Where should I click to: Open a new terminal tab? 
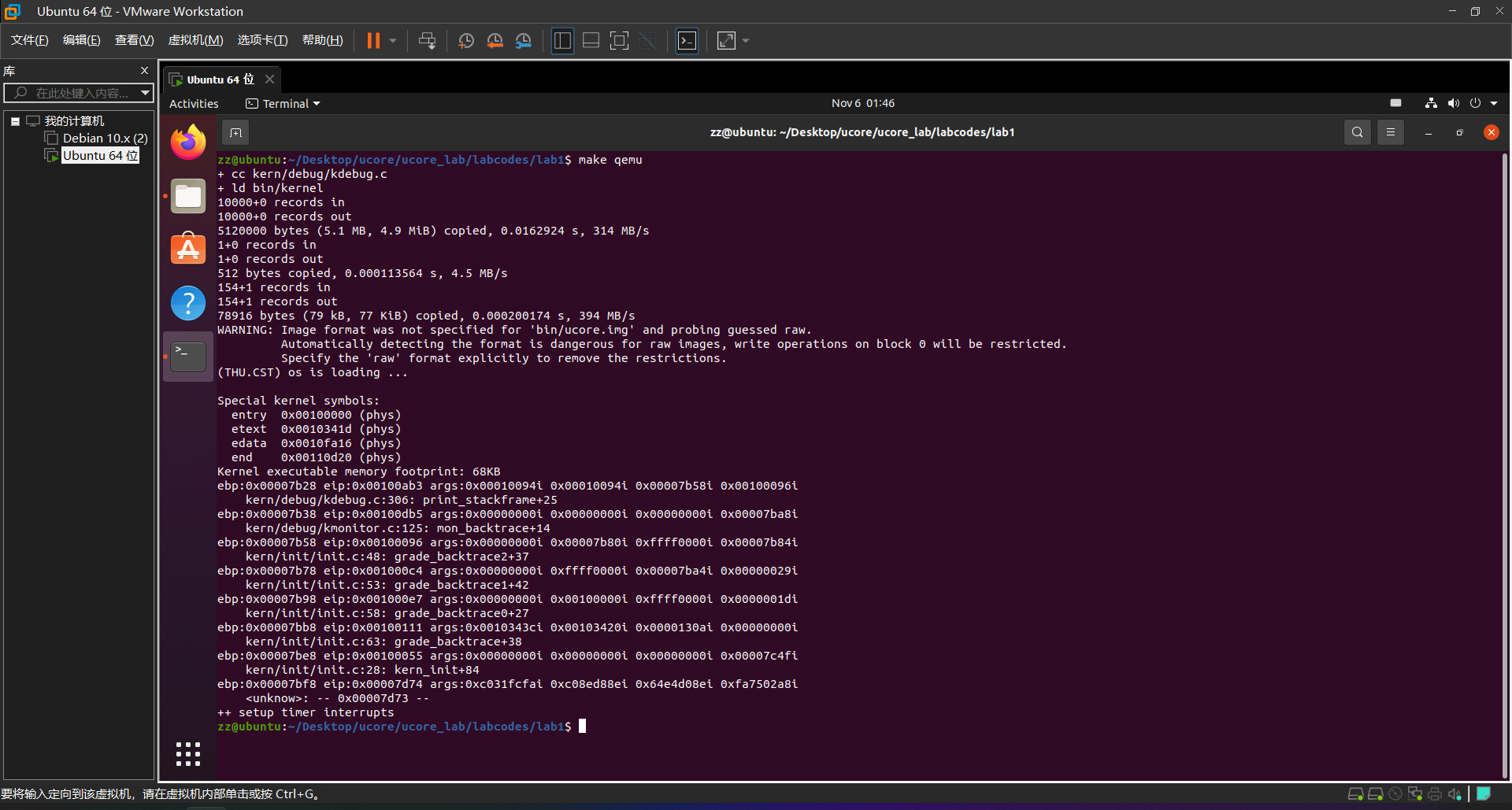tap(235, 132)
